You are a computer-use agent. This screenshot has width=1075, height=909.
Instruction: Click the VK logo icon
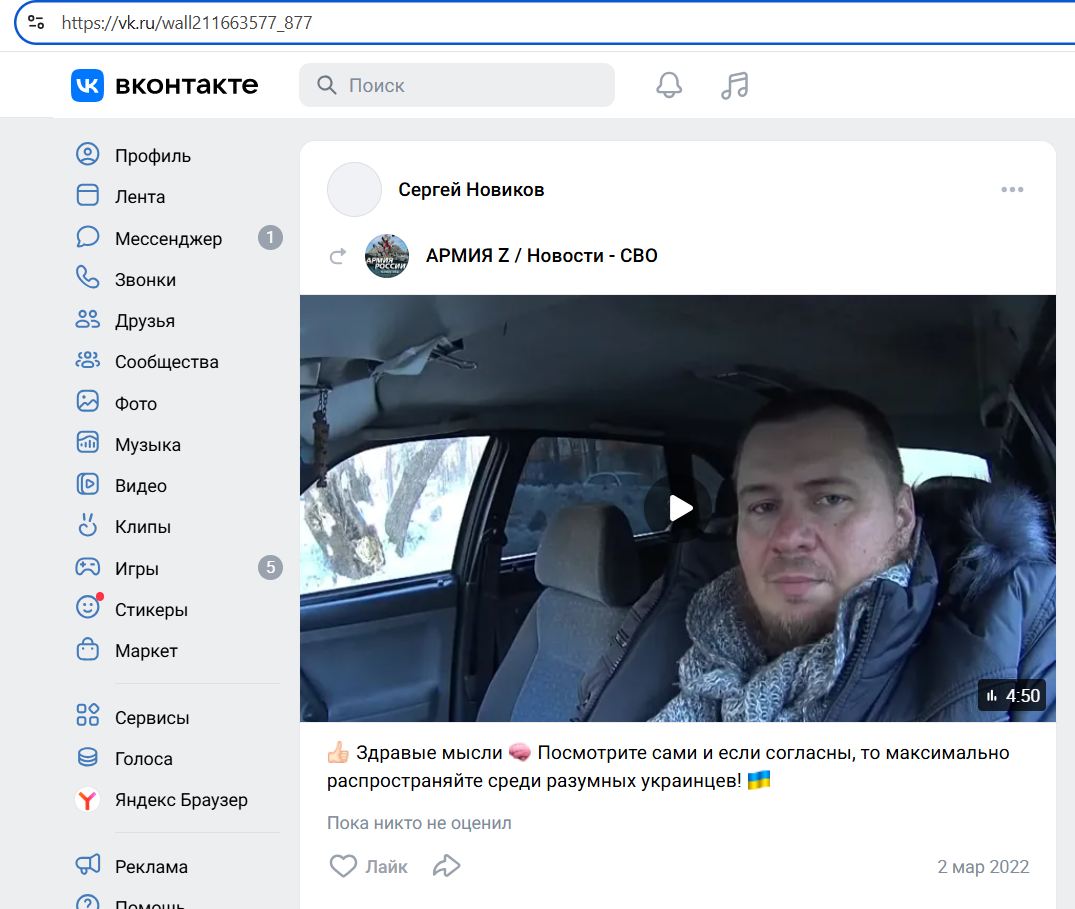[87, 85]
